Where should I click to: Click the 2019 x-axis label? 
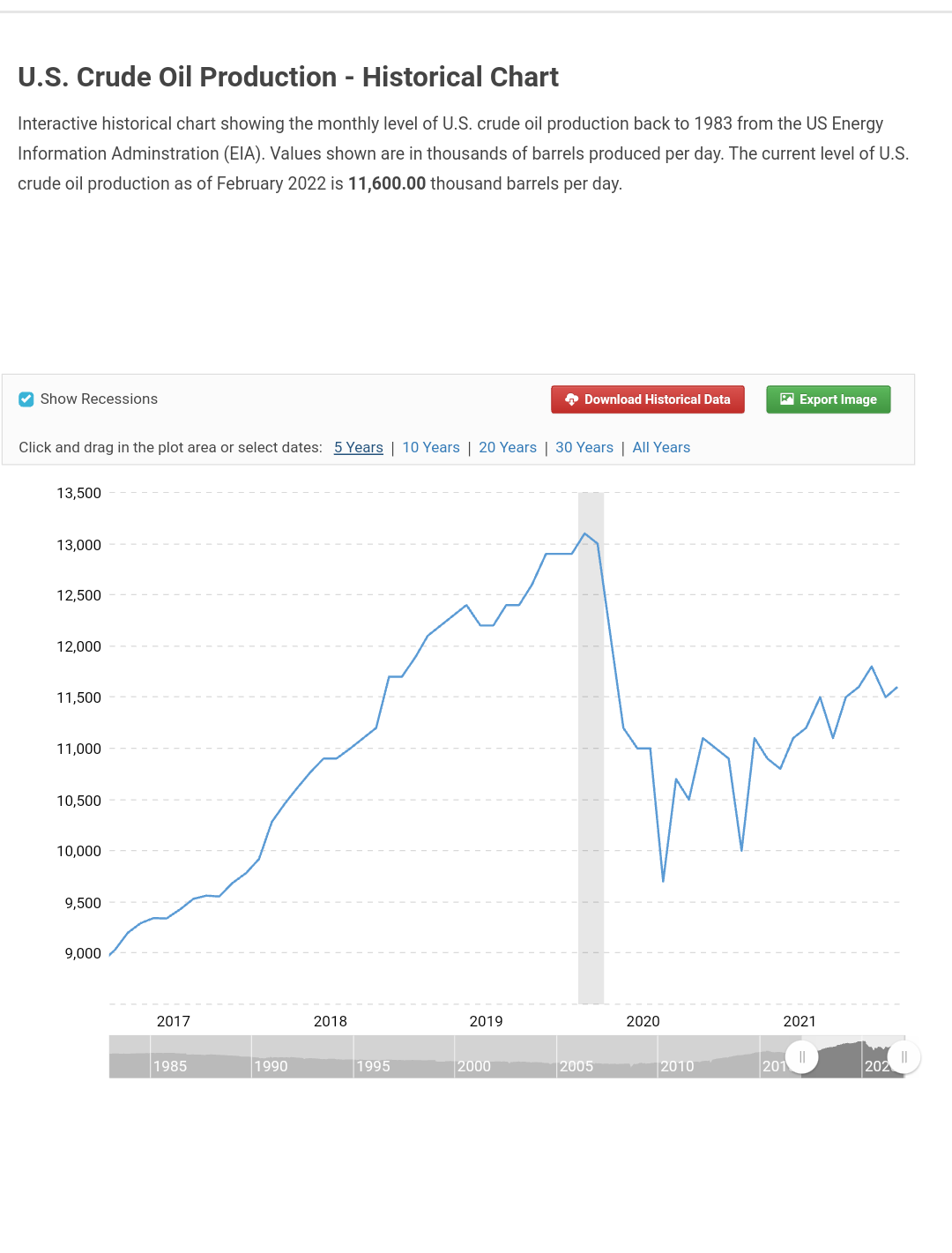(x=486, y=1021)
